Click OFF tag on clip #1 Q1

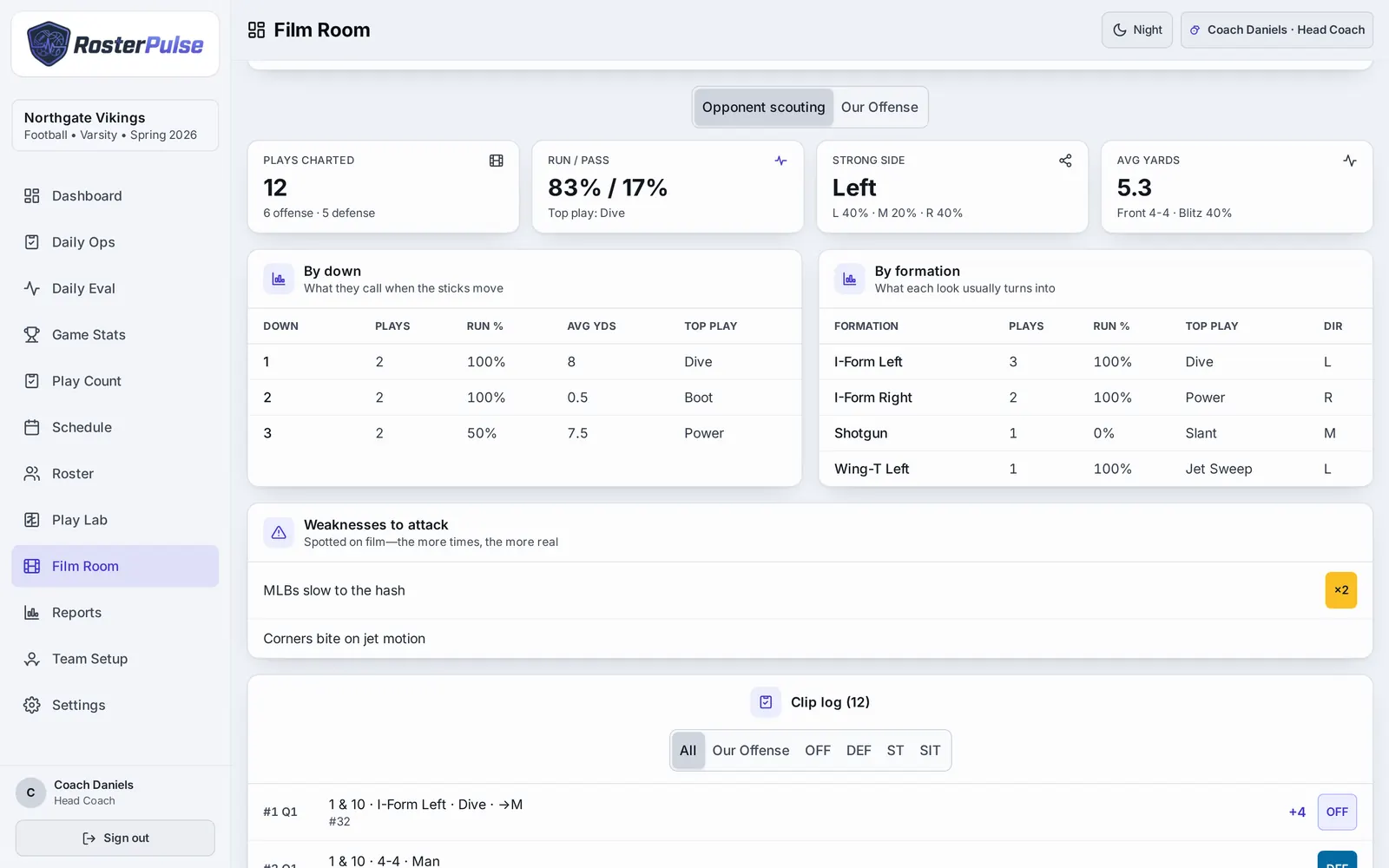(1337, 812)
